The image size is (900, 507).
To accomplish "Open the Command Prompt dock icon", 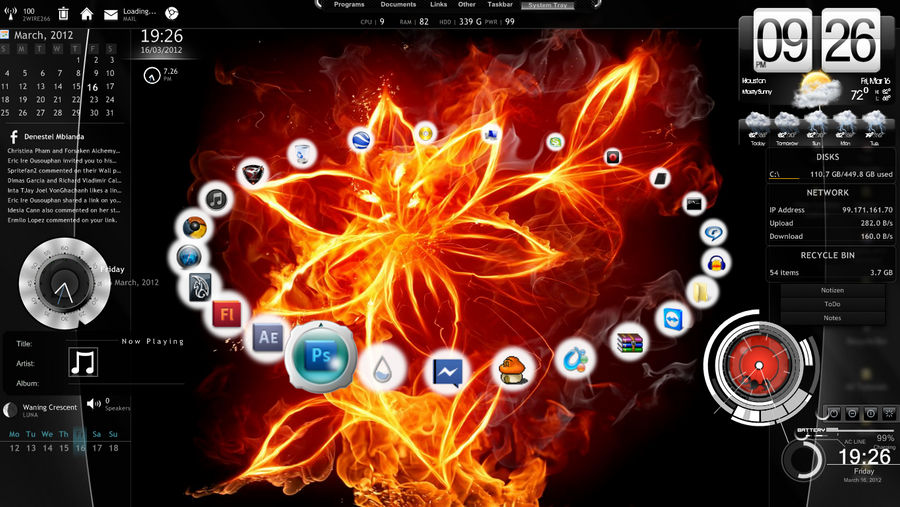I will 694,204.
